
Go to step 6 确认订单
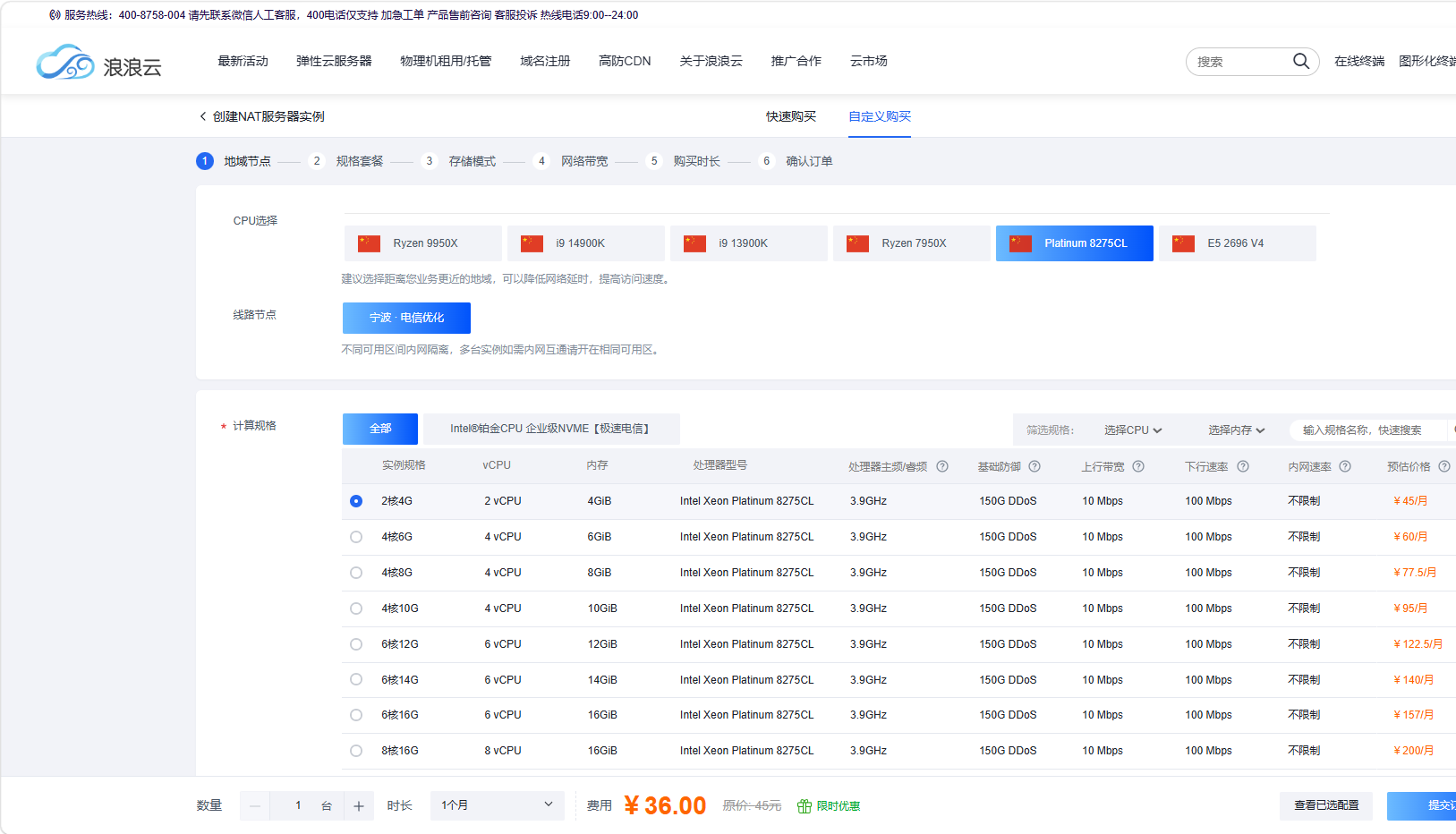point(796,161)
